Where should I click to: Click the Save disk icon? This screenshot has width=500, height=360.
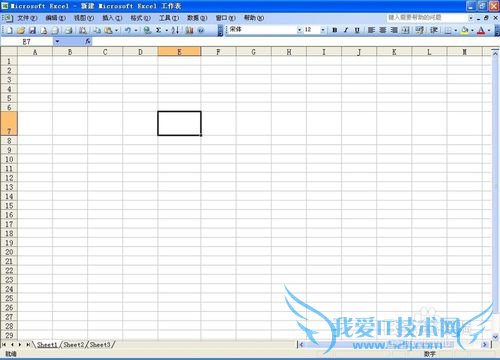click(32, 30)
